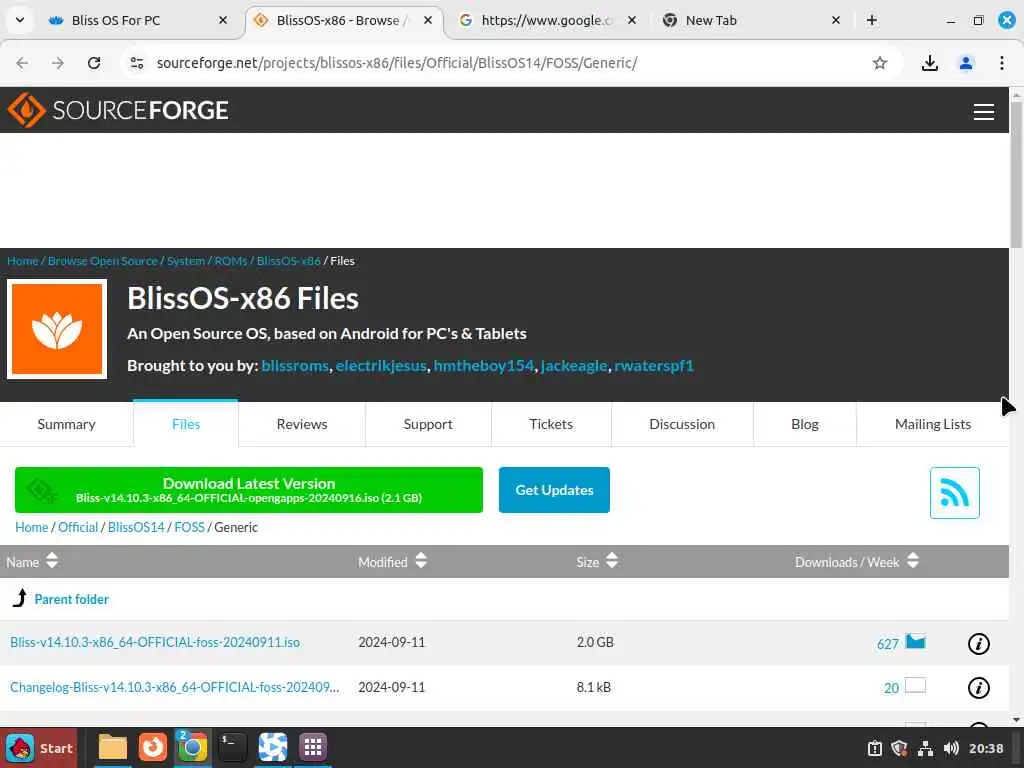Open the Chrome three-dot menu
1024x768 pixels.
coord(1001,63)
